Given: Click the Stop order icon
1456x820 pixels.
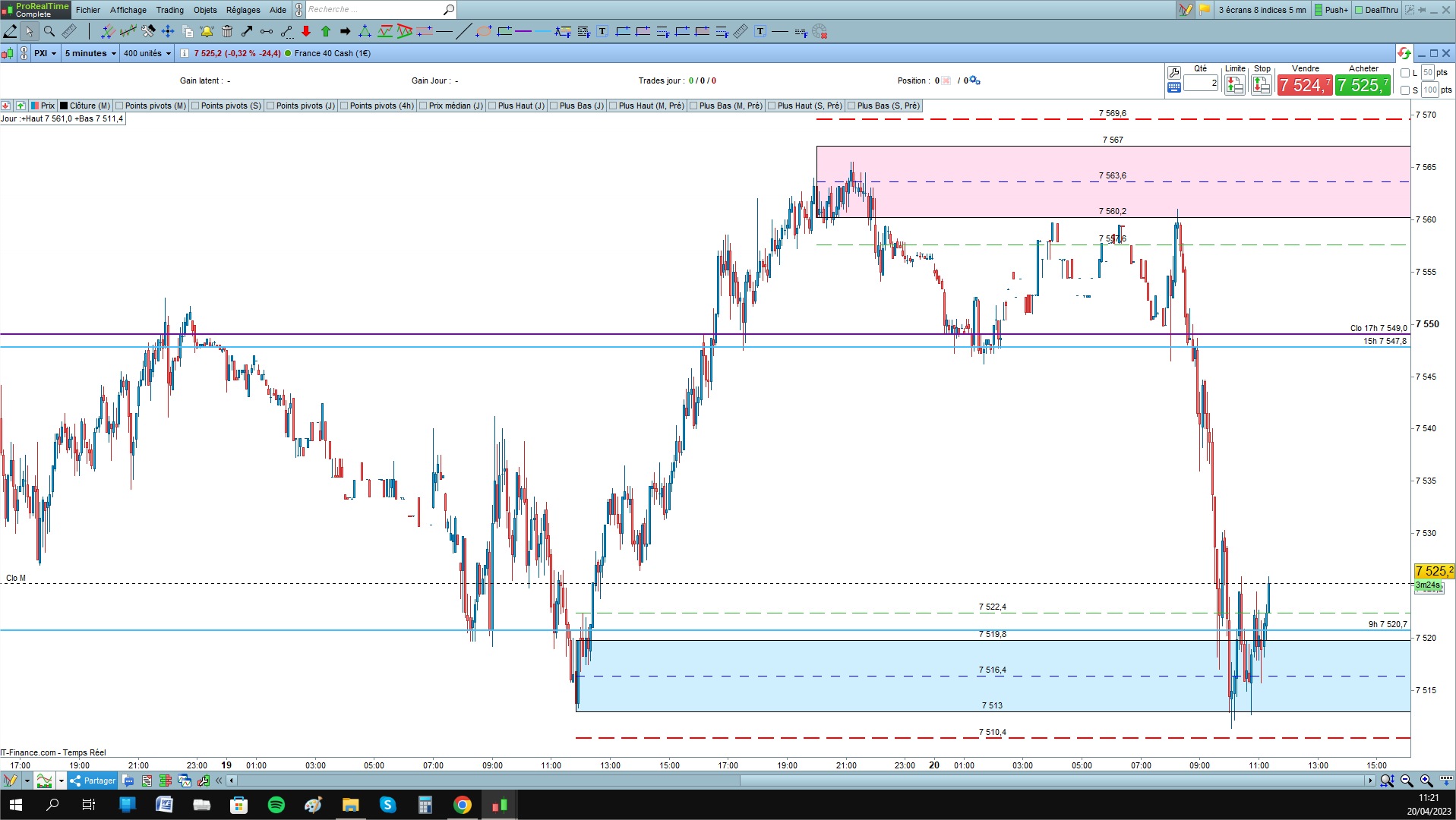Looking at the screenshot, I should (x=1262, y=86).
